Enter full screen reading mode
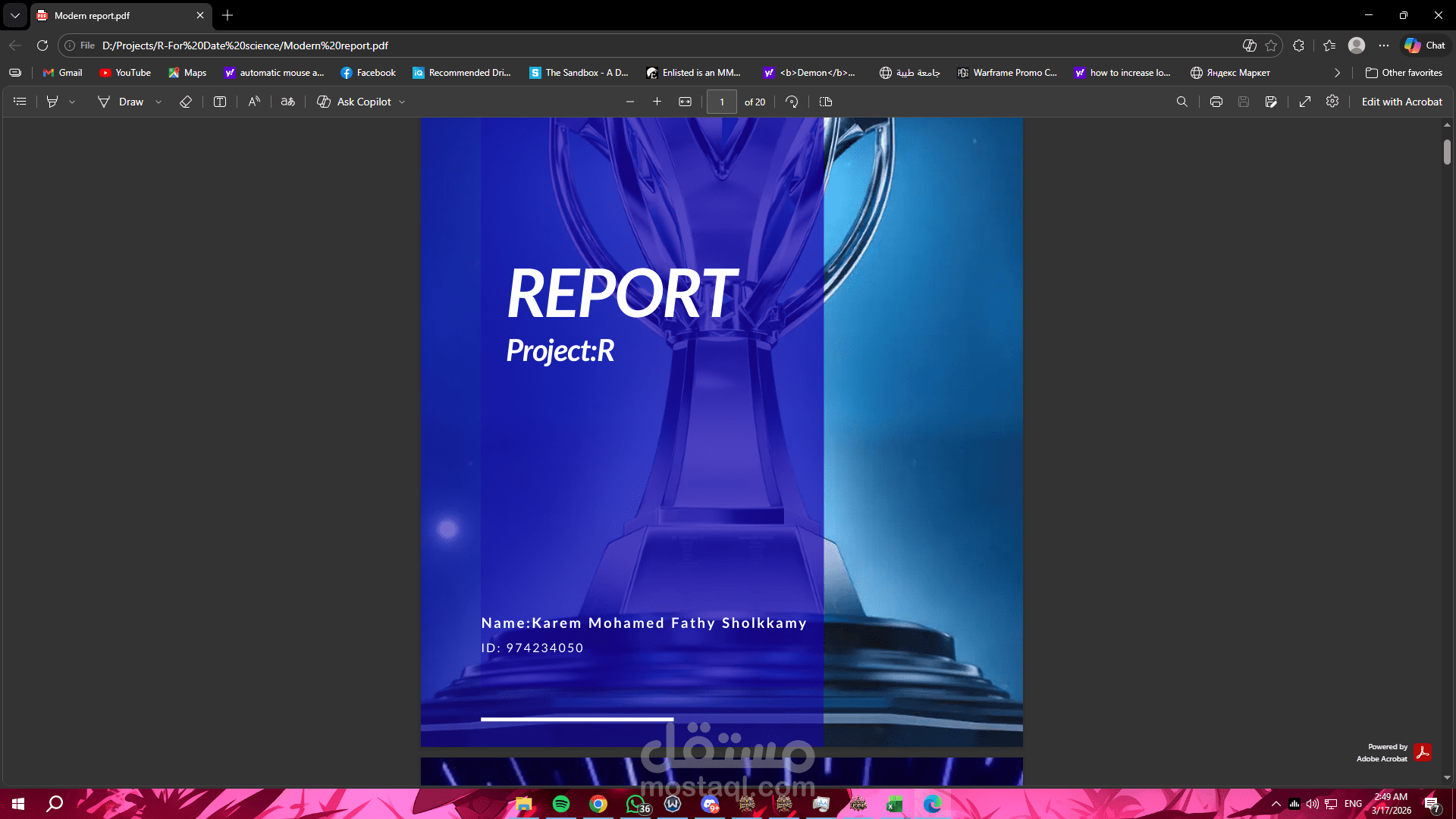Screen dimensions: 1456x819 (x=1305, y=101)
